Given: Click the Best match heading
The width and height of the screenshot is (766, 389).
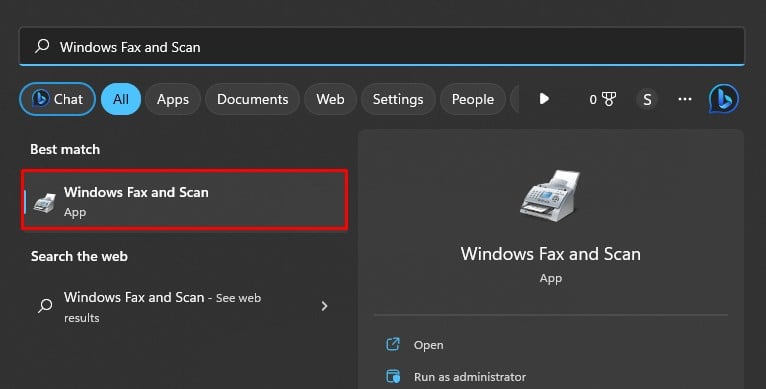Looking at the screenshot, I should click(65, 150).
